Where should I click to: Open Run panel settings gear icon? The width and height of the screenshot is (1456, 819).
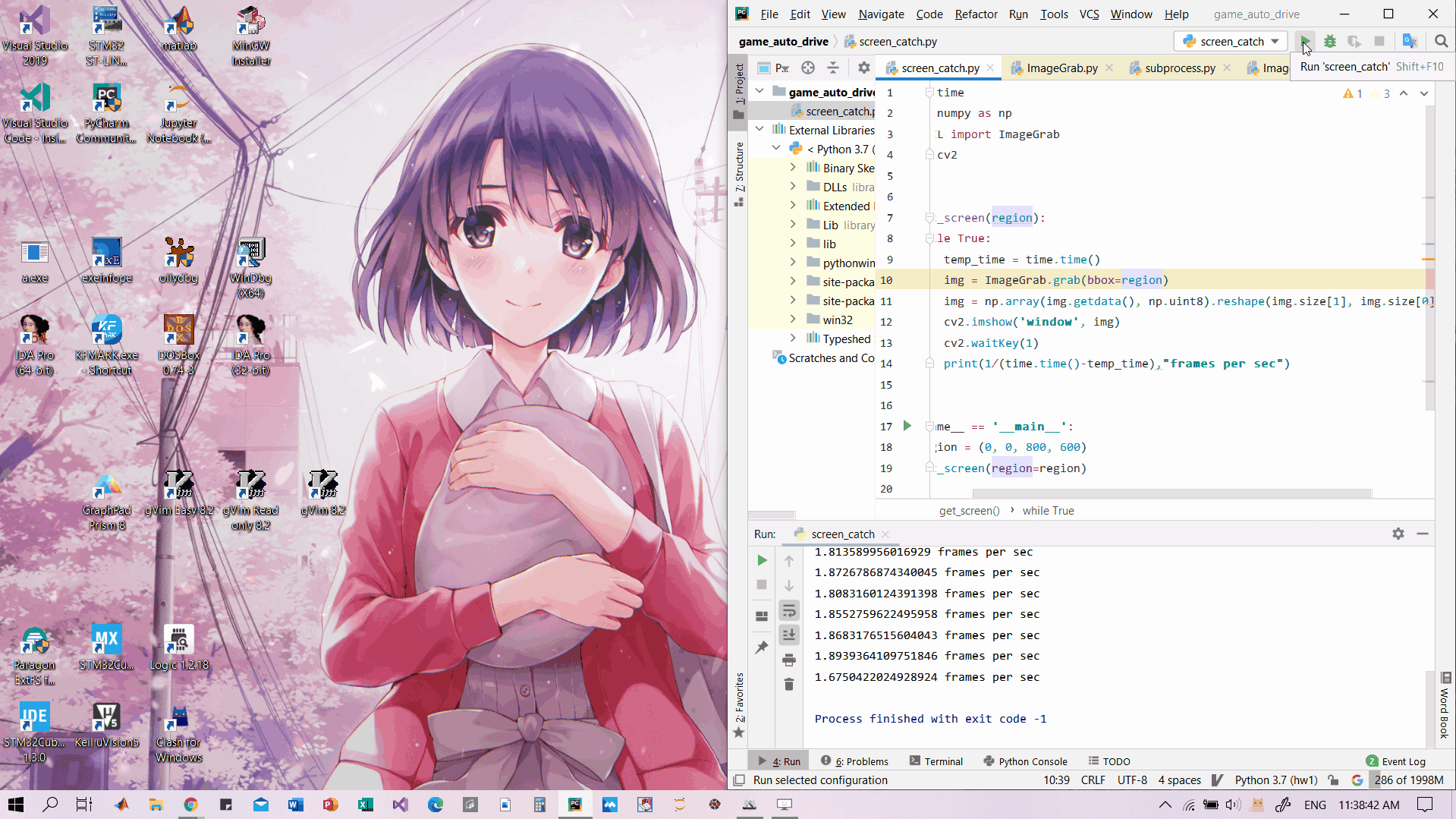coord(1398,534)
